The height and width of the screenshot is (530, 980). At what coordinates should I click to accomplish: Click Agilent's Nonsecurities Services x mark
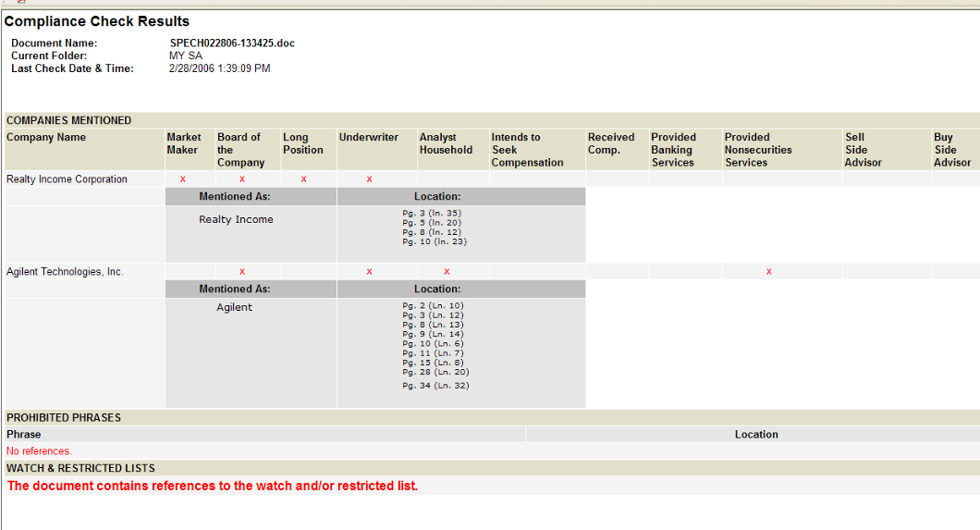(x=769, y=272)
